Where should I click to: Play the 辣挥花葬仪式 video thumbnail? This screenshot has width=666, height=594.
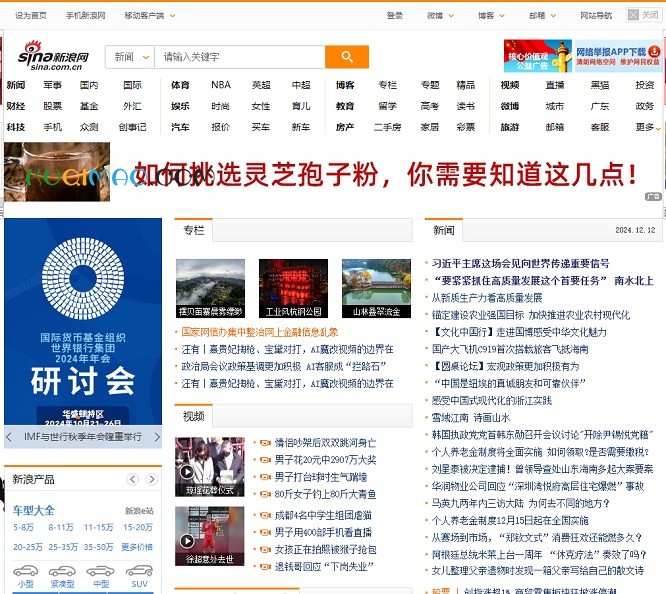[210, 467]
